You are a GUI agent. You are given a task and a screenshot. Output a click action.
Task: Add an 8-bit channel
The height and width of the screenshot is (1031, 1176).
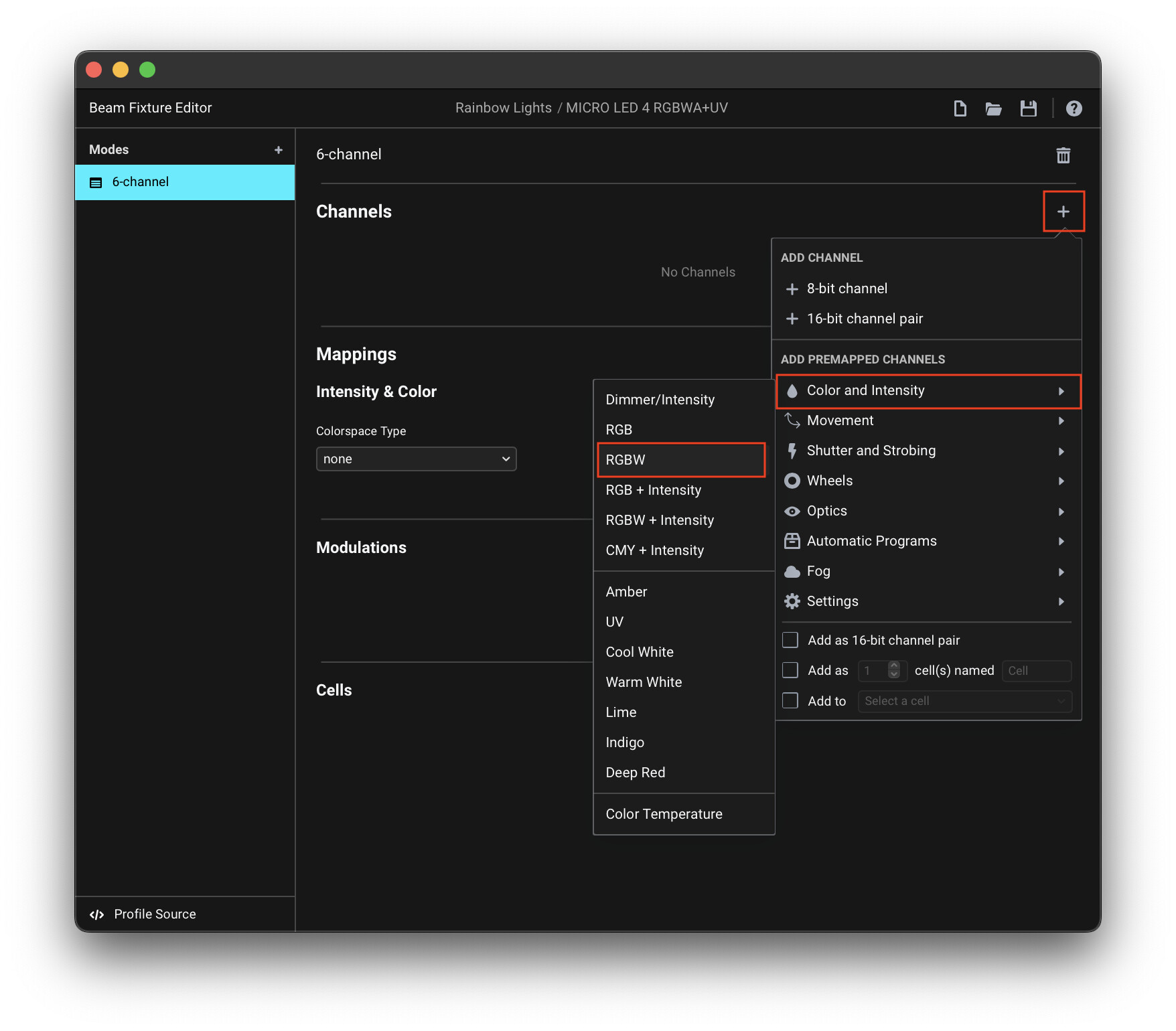[x=847, y=289]
